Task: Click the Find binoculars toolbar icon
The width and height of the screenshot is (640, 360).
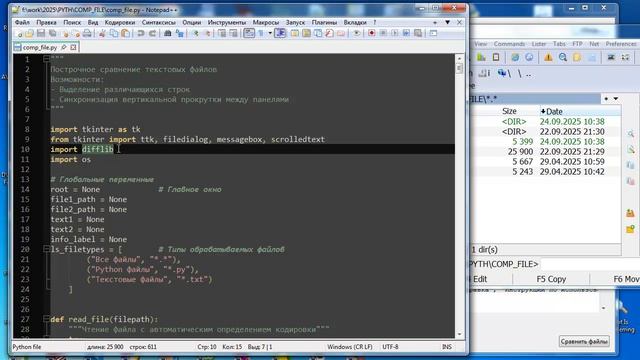Action: click(168, 33)
